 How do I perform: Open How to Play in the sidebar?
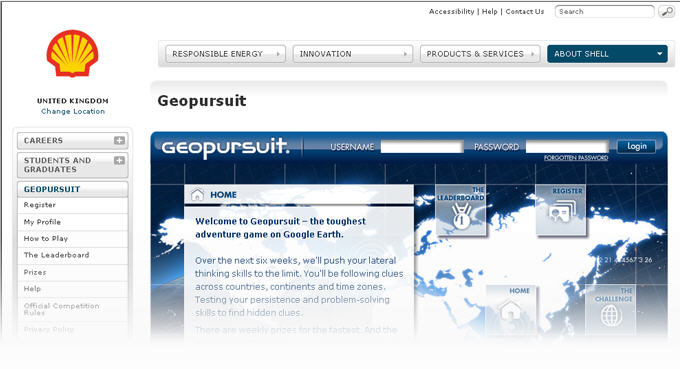(x=72, y=238)
